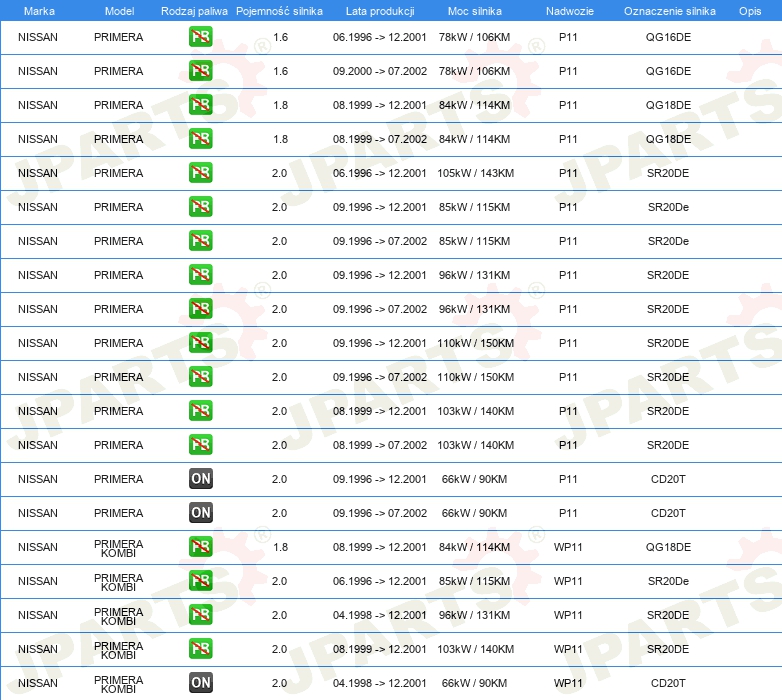
Task: Click the Rodzaj paliwa column header
Action: 194,11
